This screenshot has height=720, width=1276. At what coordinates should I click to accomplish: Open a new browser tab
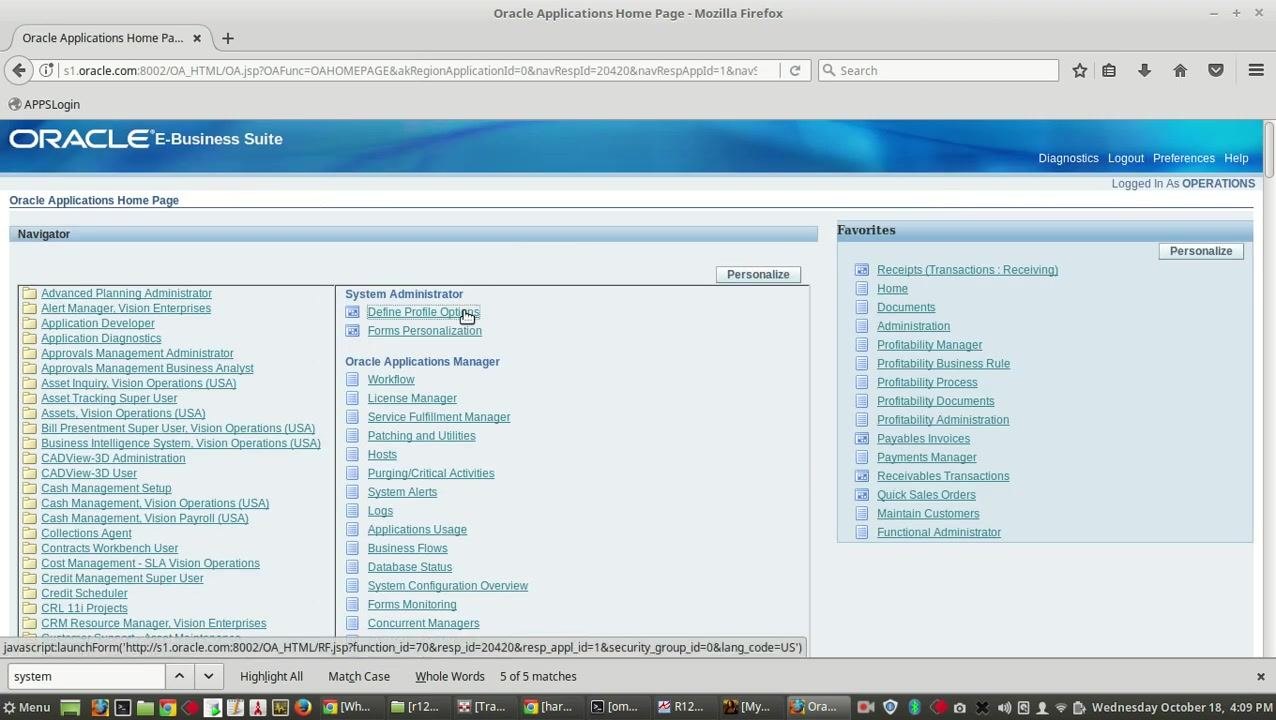228,38
